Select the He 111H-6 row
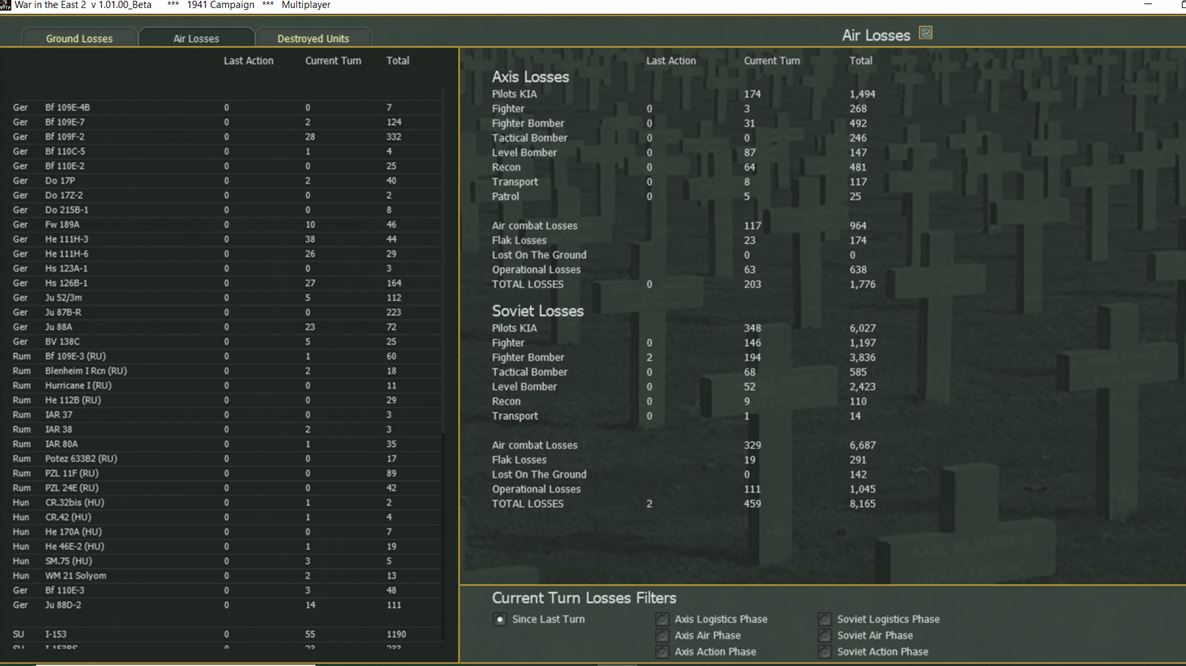 click(x=225, y=254)
